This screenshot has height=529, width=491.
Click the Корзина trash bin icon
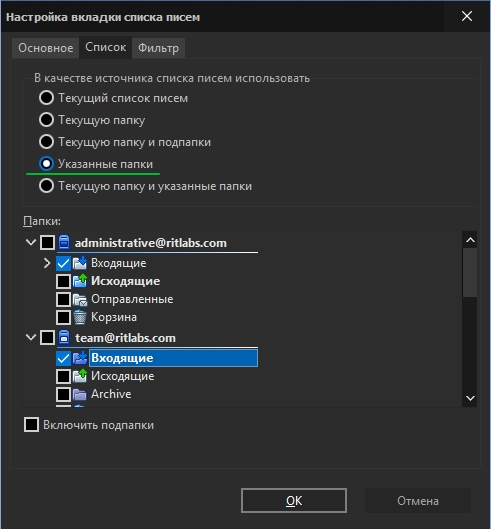(x=80, y=317)
